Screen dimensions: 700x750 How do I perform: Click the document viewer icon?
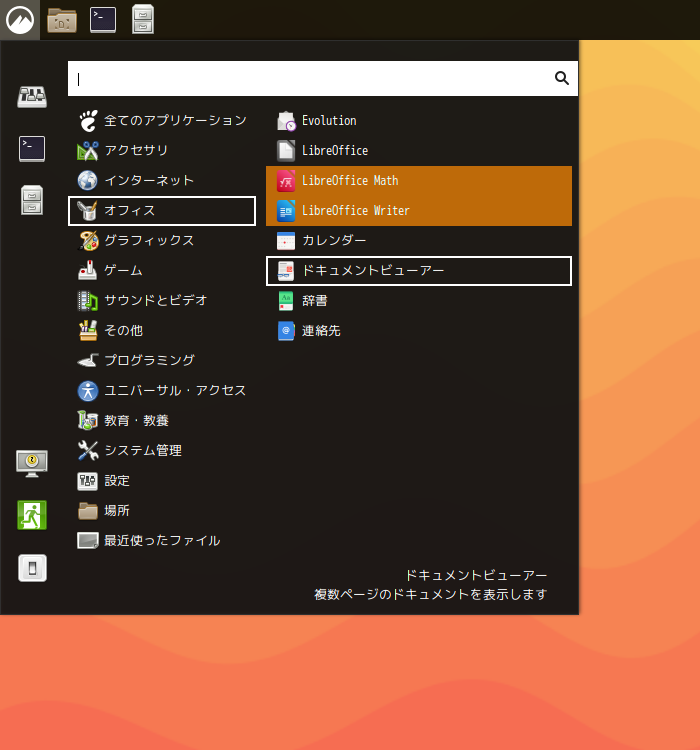pyautogui.click(x=286, y=271)
